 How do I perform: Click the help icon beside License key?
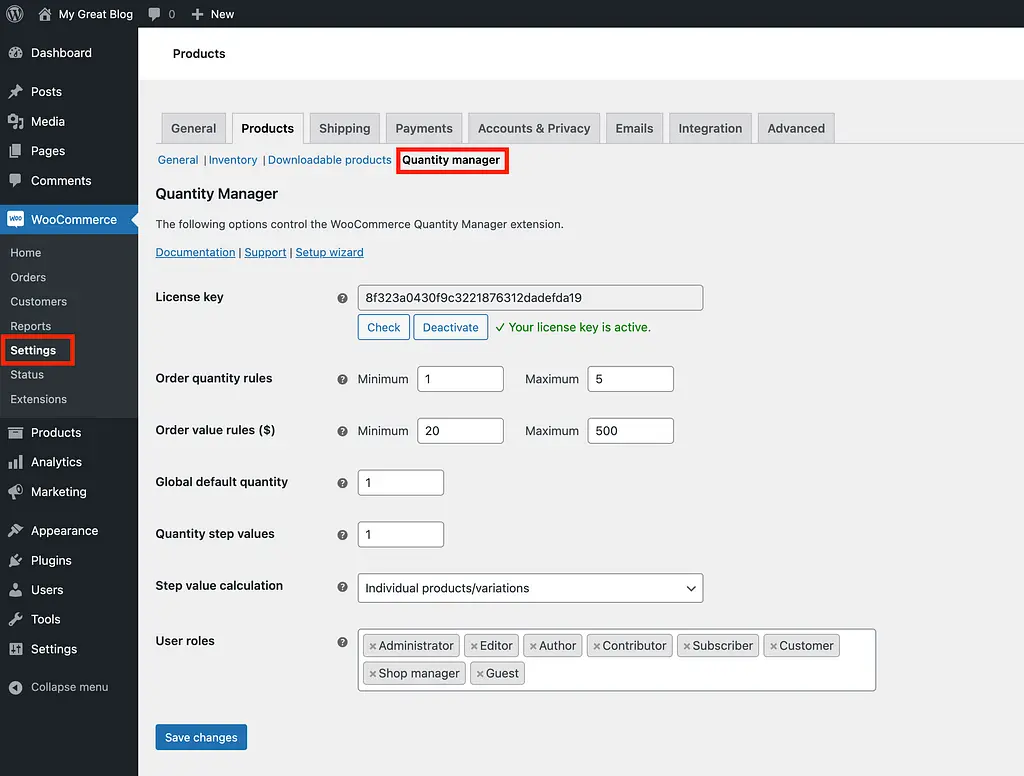(342, 298)
